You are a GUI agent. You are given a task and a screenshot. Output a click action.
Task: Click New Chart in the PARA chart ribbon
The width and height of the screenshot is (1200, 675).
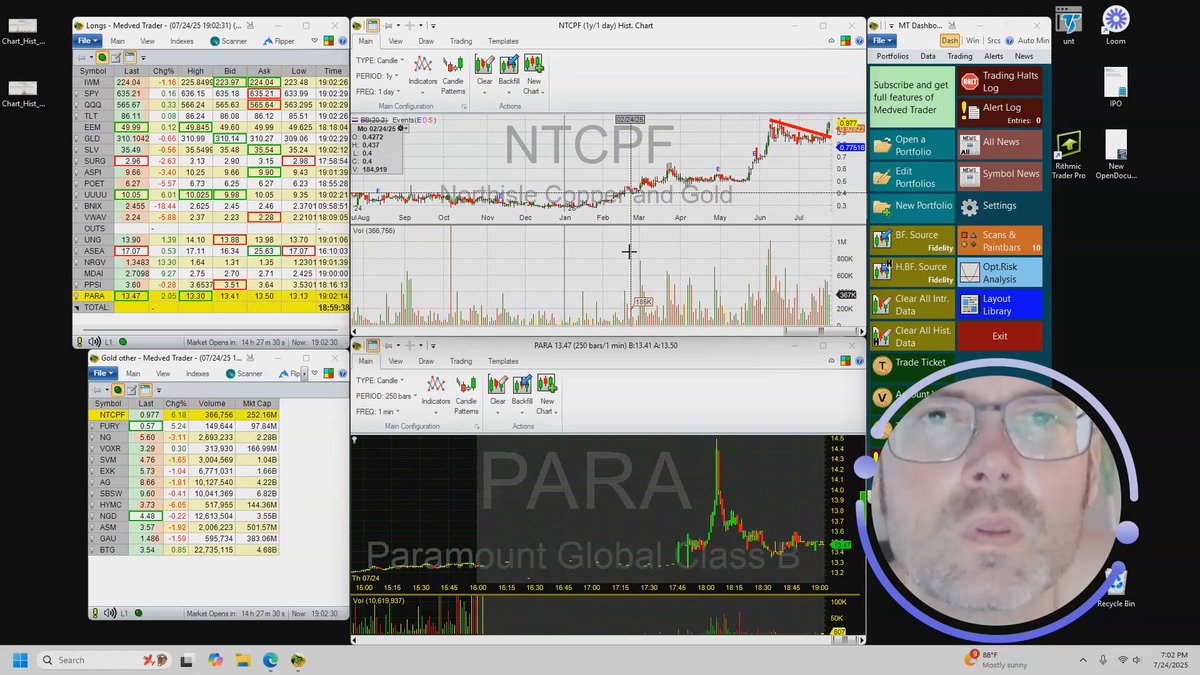tap(546, 395)
